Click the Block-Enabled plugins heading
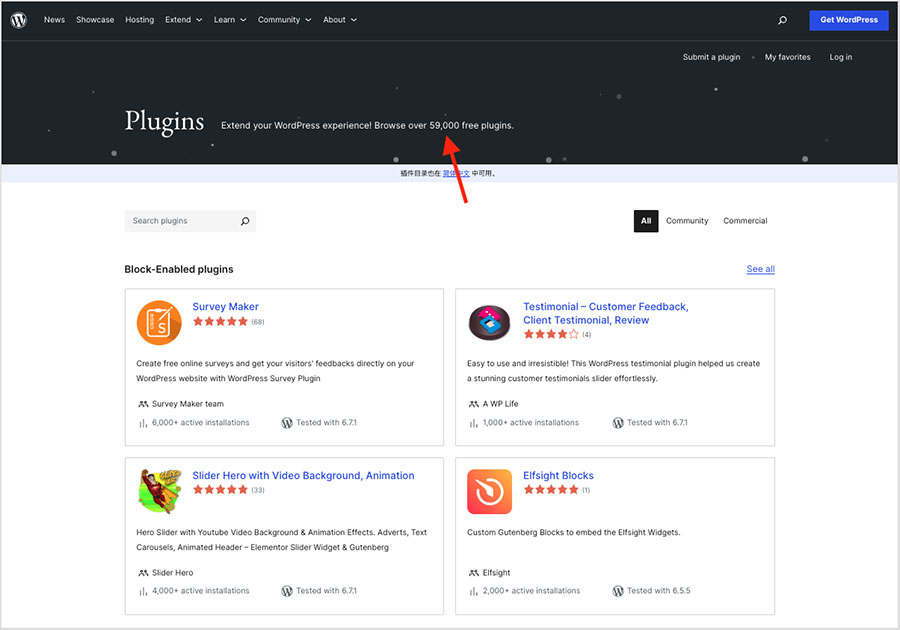 click(179, 270)
